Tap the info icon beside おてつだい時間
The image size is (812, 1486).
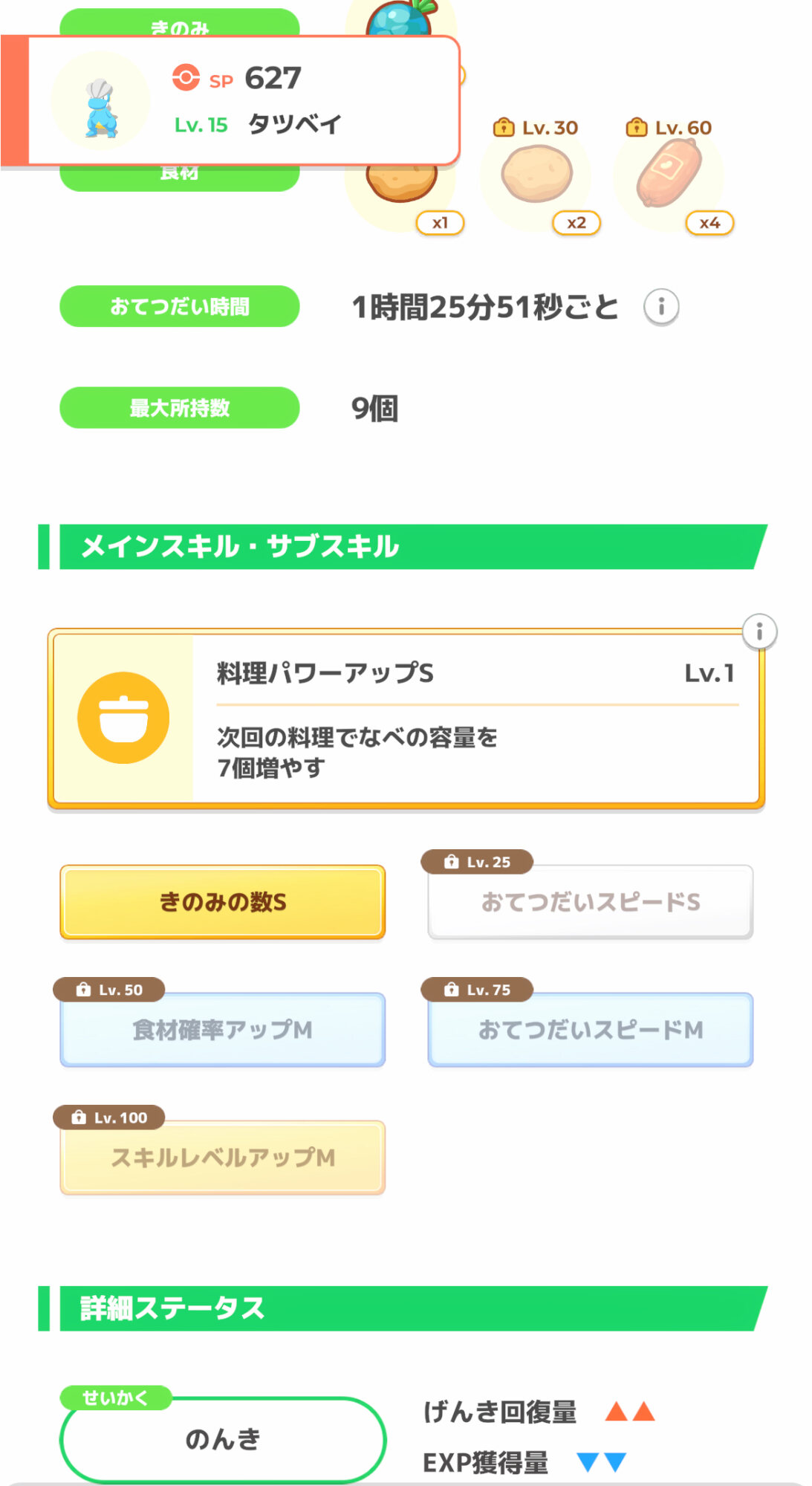click(660, 306)
